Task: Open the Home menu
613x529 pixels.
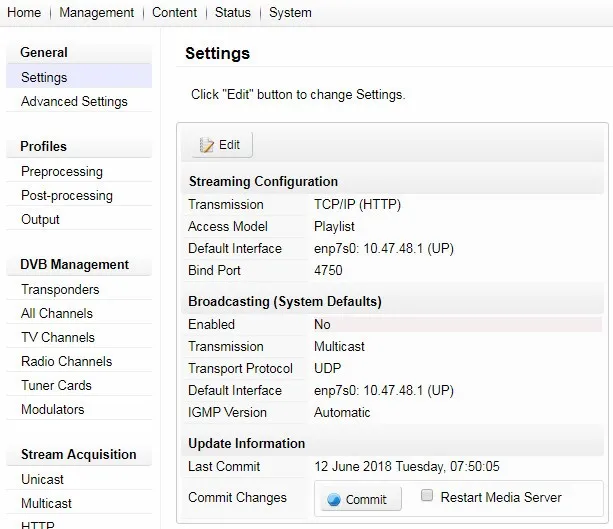Action: 24,13
